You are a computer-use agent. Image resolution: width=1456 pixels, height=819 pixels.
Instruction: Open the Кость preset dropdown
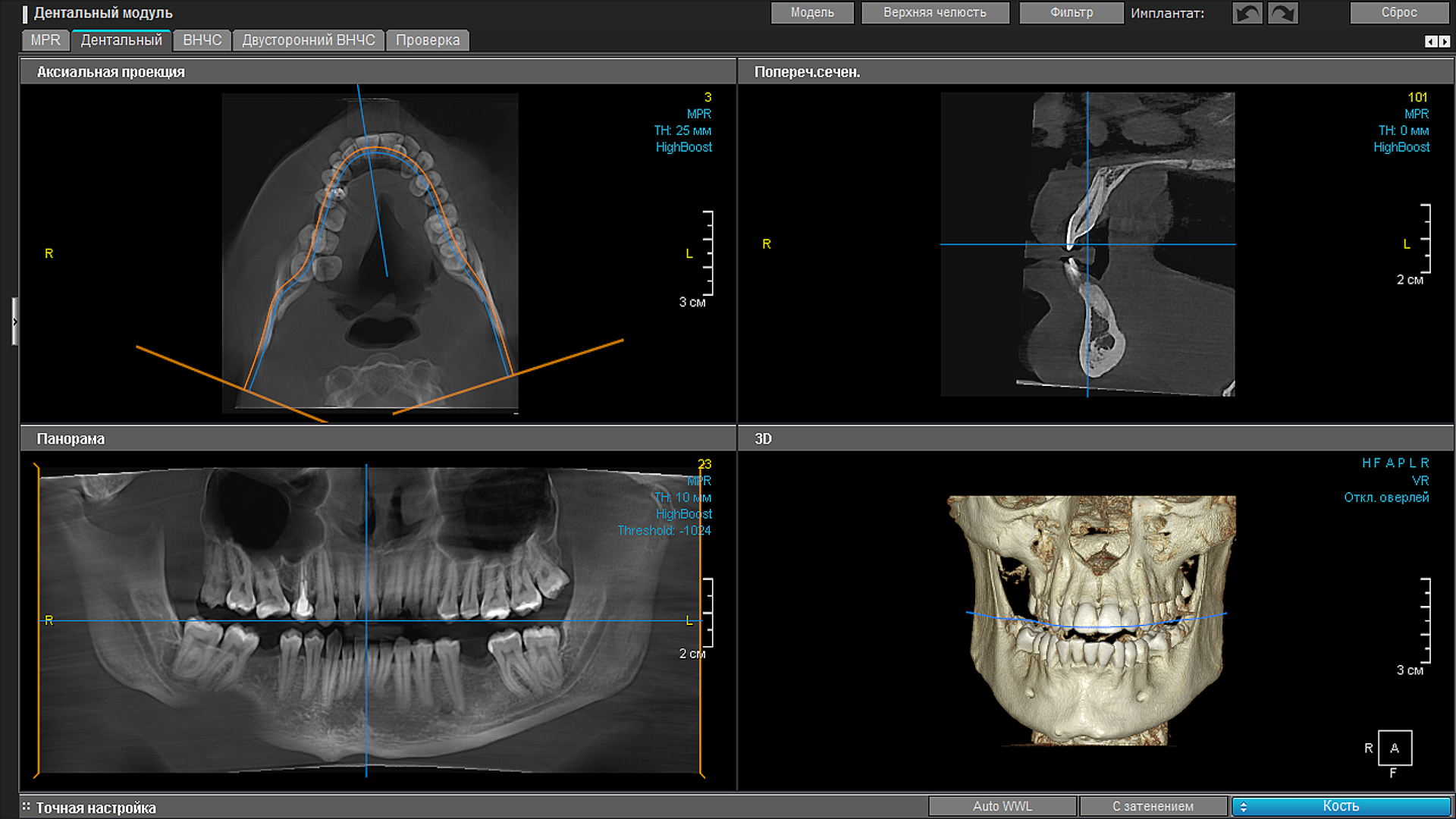coord(1341,806)
